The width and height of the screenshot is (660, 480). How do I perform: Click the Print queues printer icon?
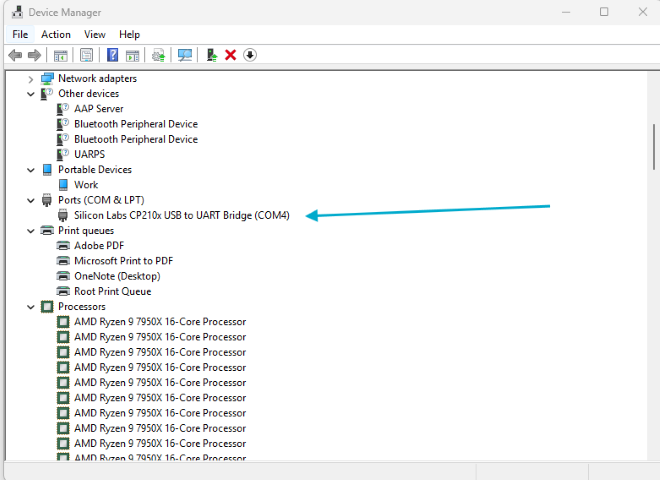click(47, 231)
